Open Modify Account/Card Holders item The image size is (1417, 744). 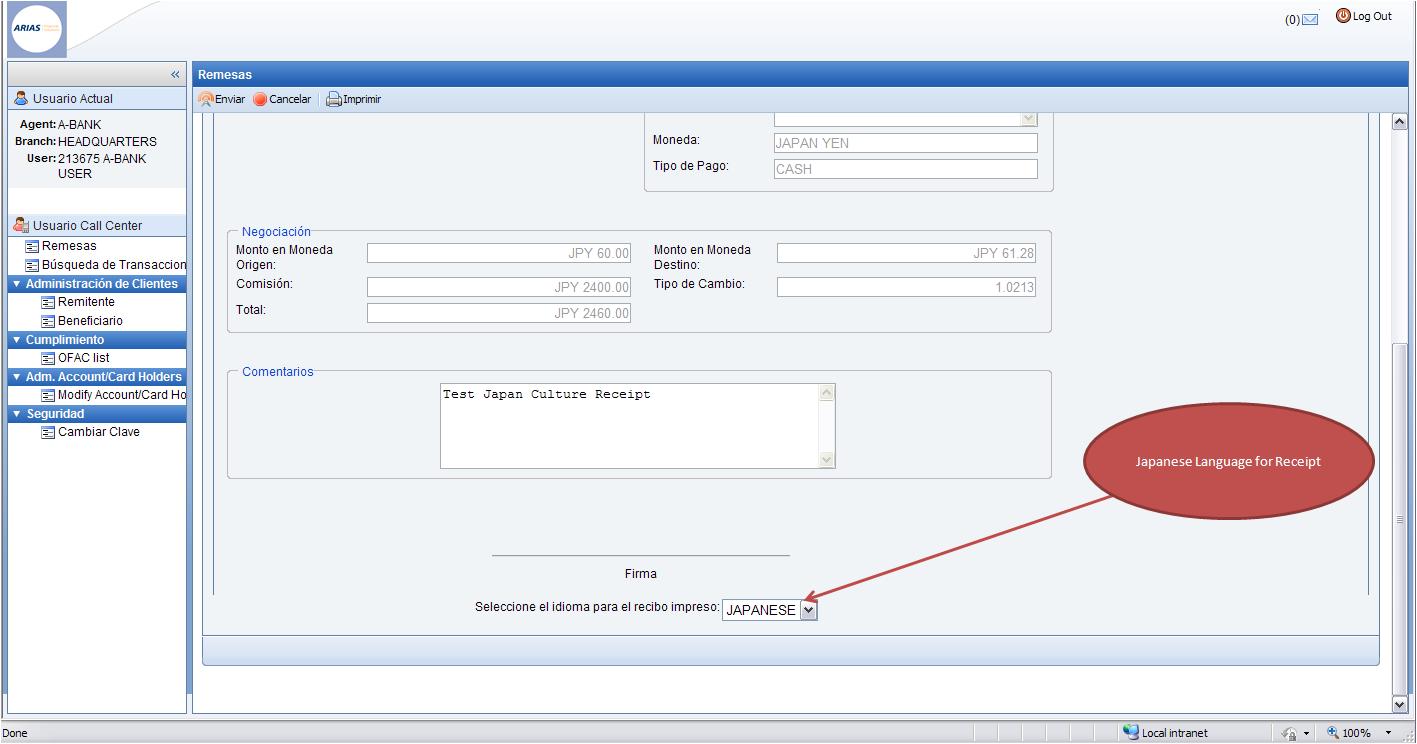[122, 395]
